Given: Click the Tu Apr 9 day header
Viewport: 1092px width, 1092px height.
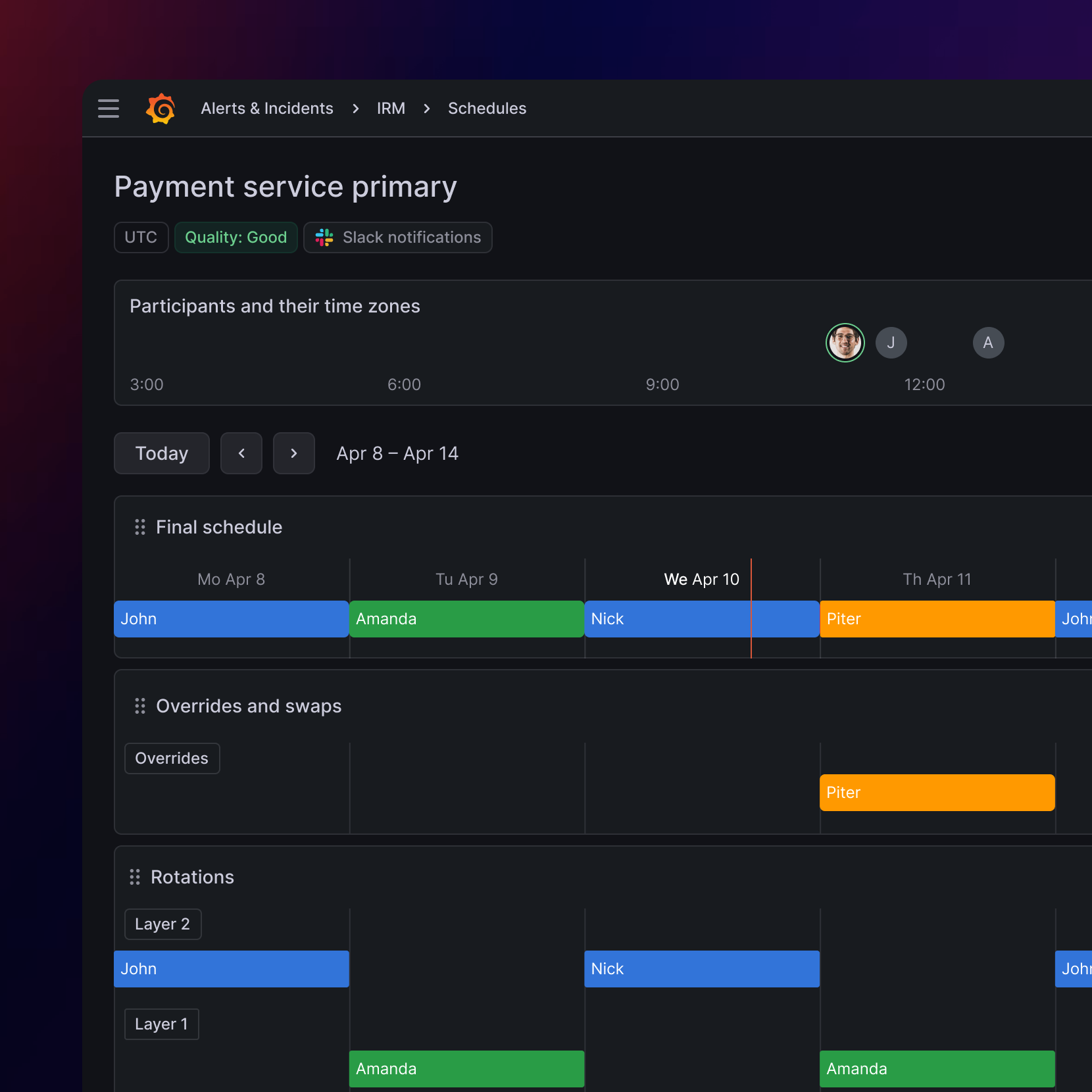Looking at the screenshot, I should coord(467,580).
